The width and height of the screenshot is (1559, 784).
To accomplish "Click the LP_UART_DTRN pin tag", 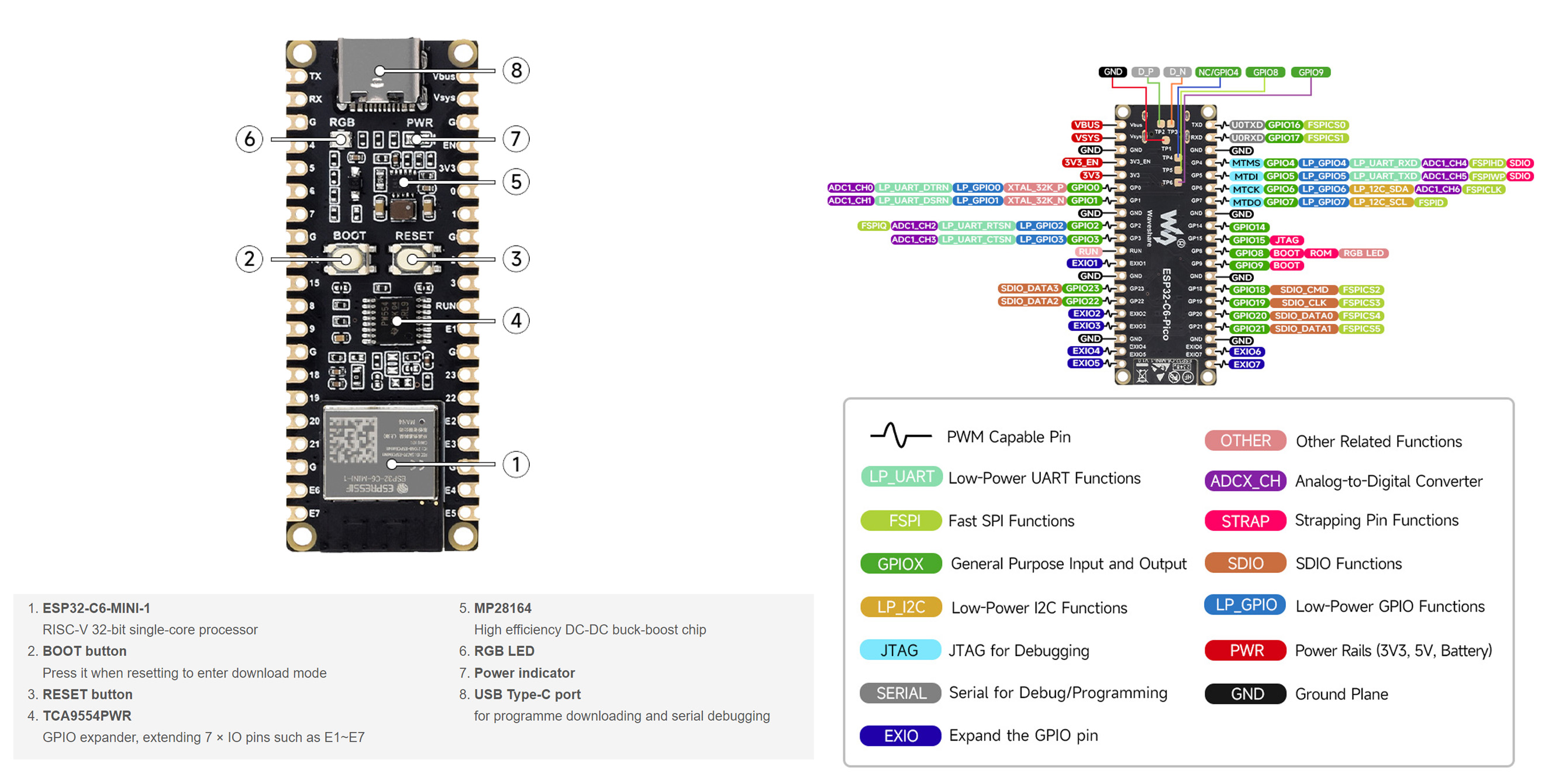I will [x=914, y=188].
